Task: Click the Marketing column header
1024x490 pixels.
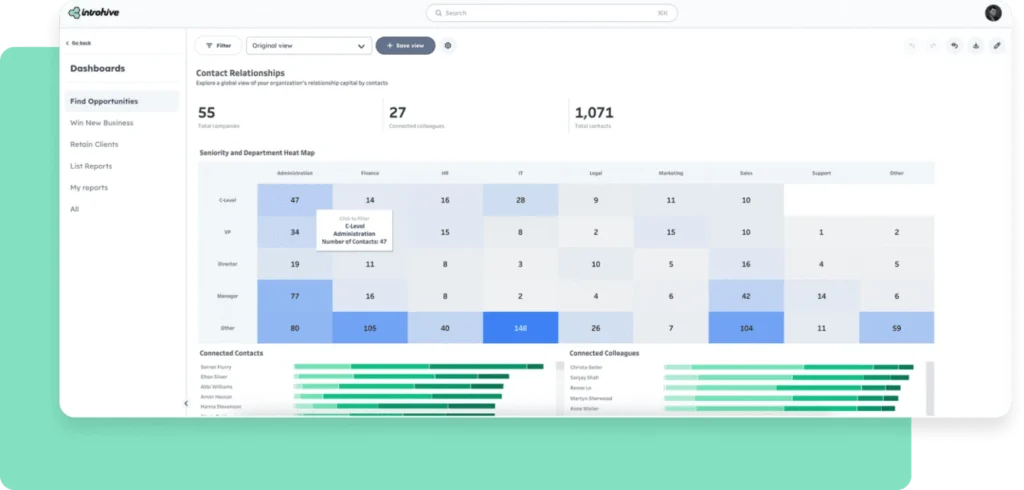Action: (671, 173)
